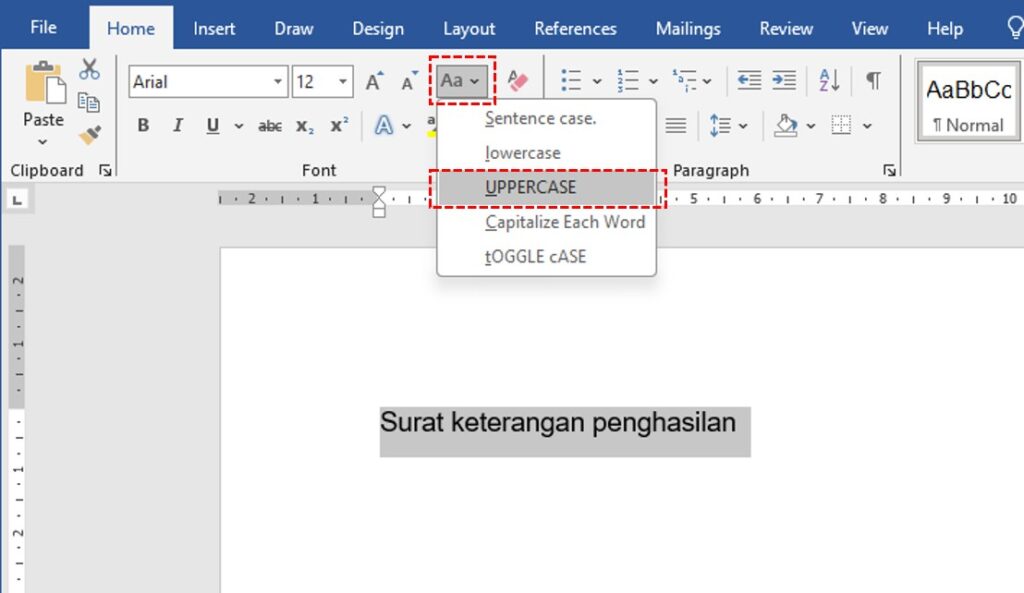Click the Increase Font Size icon

click(x=373, y=78)
